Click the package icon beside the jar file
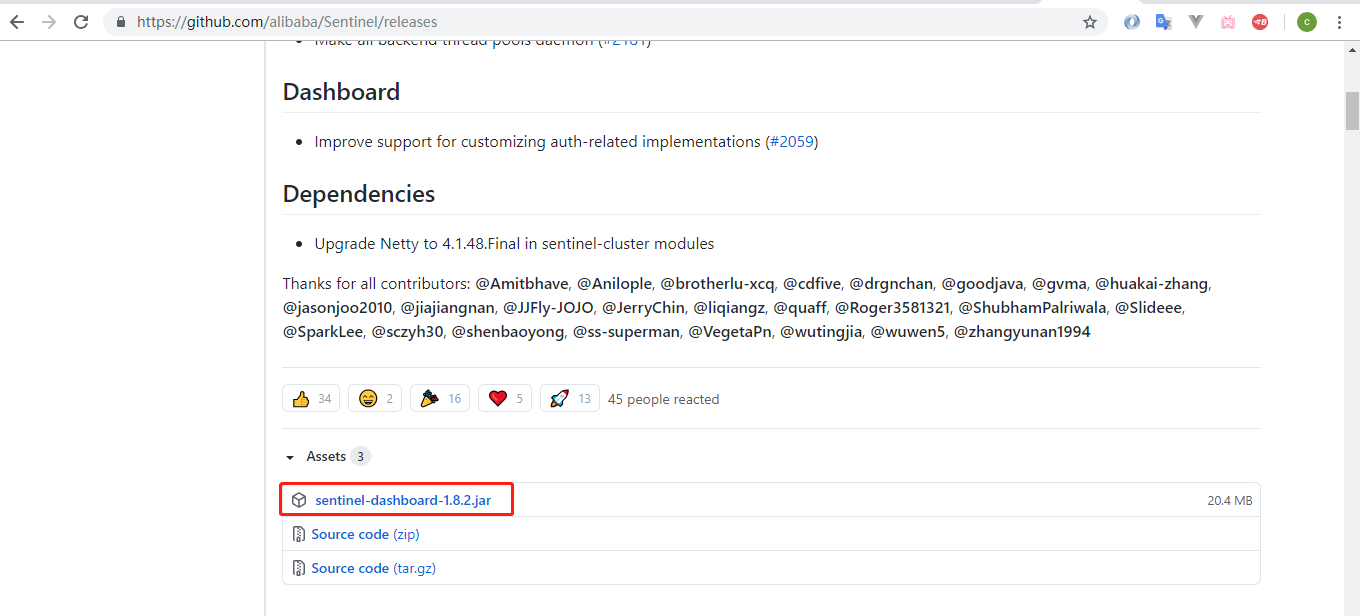The width and height of the screenshot is (1360, 616). [x=299, y=500]
